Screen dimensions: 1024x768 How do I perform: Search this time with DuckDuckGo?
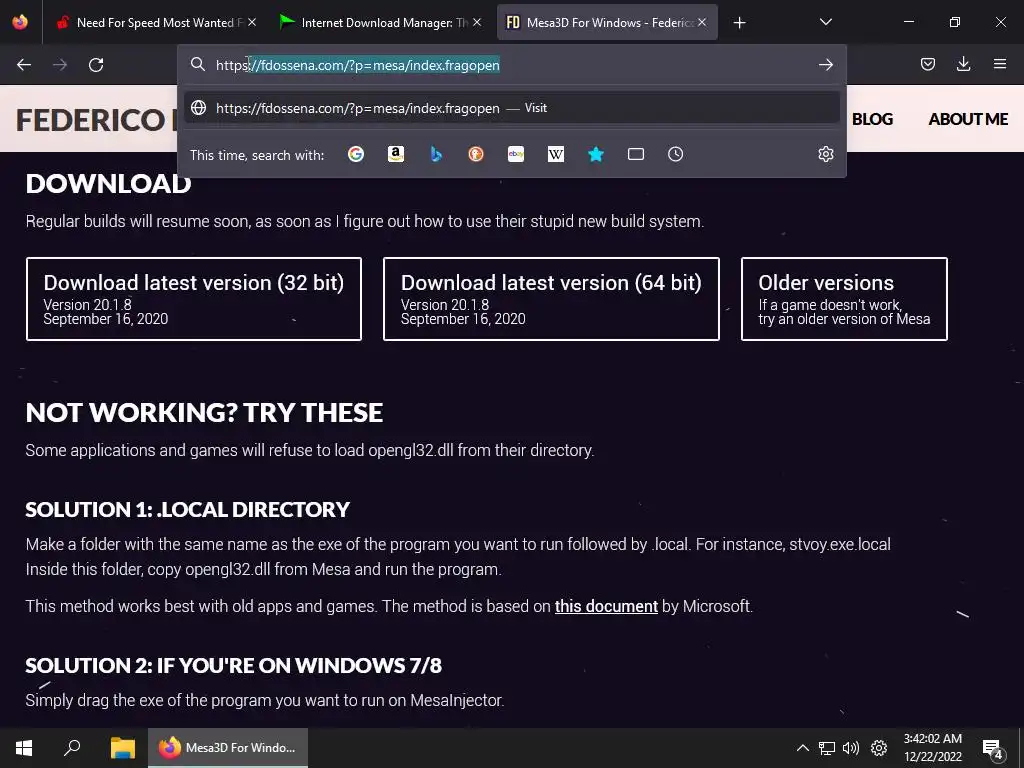pyautogui.click(x=476, y=154)
